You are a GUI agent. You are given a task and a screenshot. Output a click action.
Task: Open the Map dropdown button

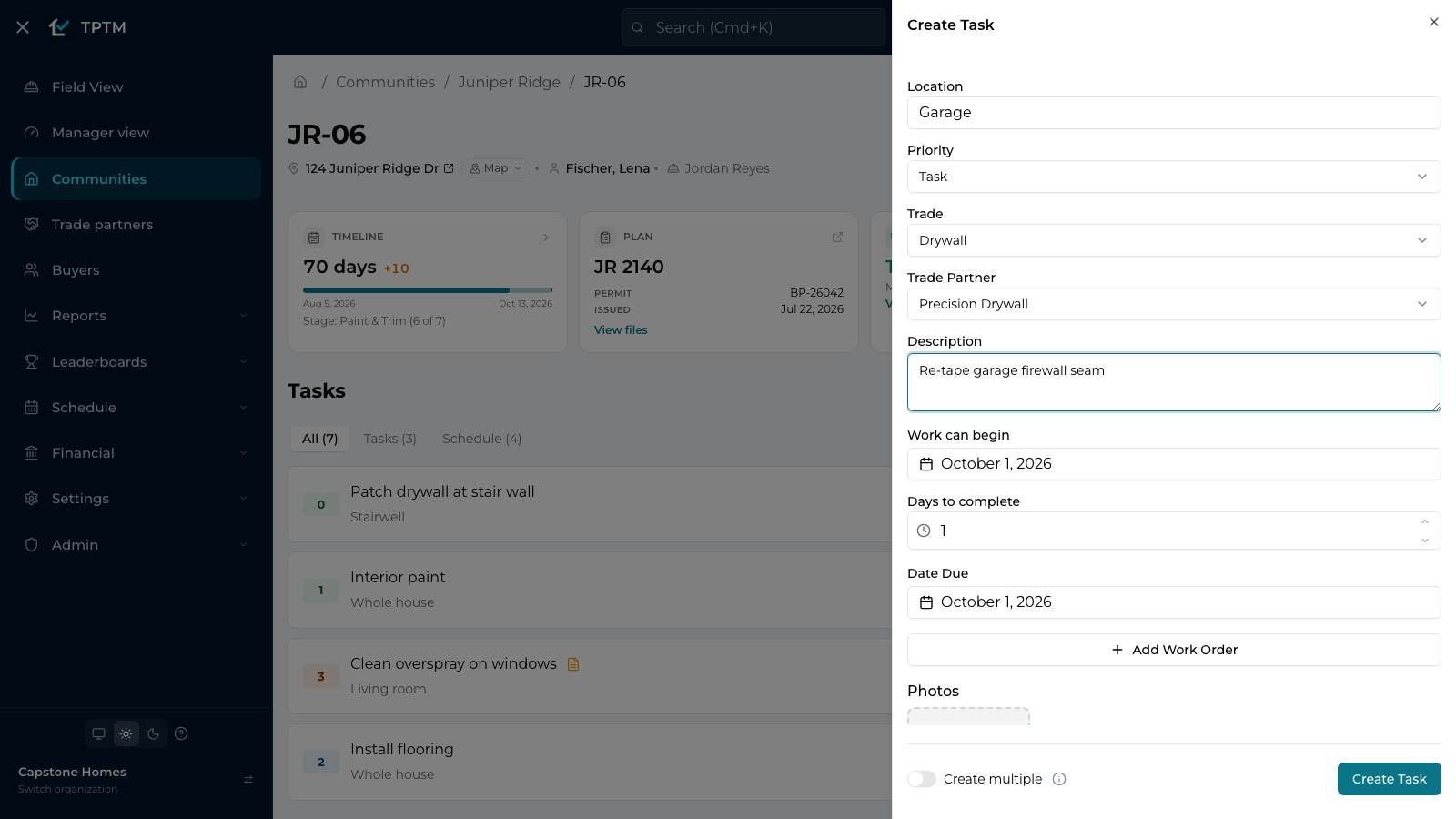pos(496,168)
